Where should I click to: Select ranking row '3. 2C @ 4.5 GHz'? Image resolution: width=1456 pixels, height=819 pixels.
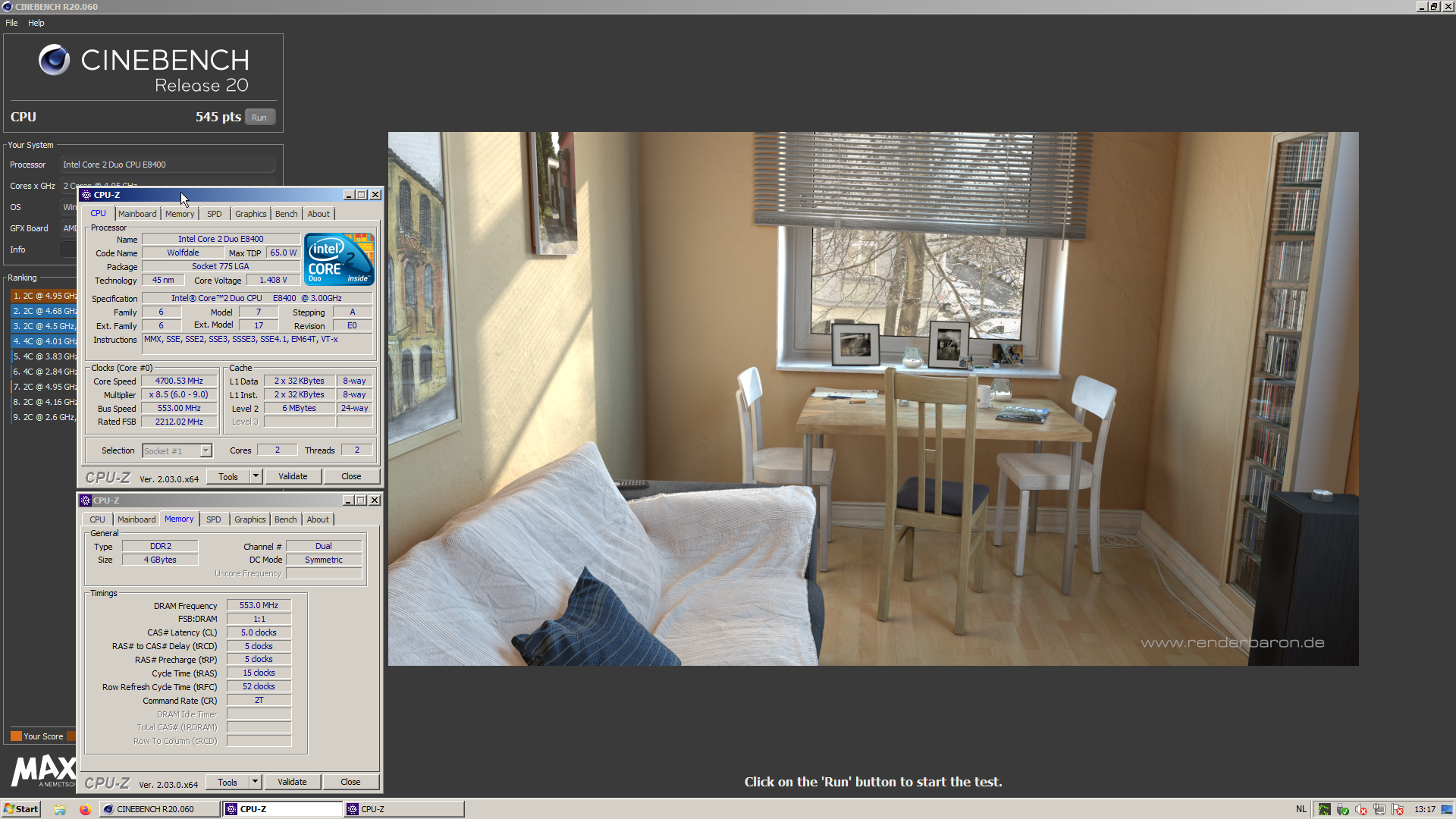pos(43,326)
